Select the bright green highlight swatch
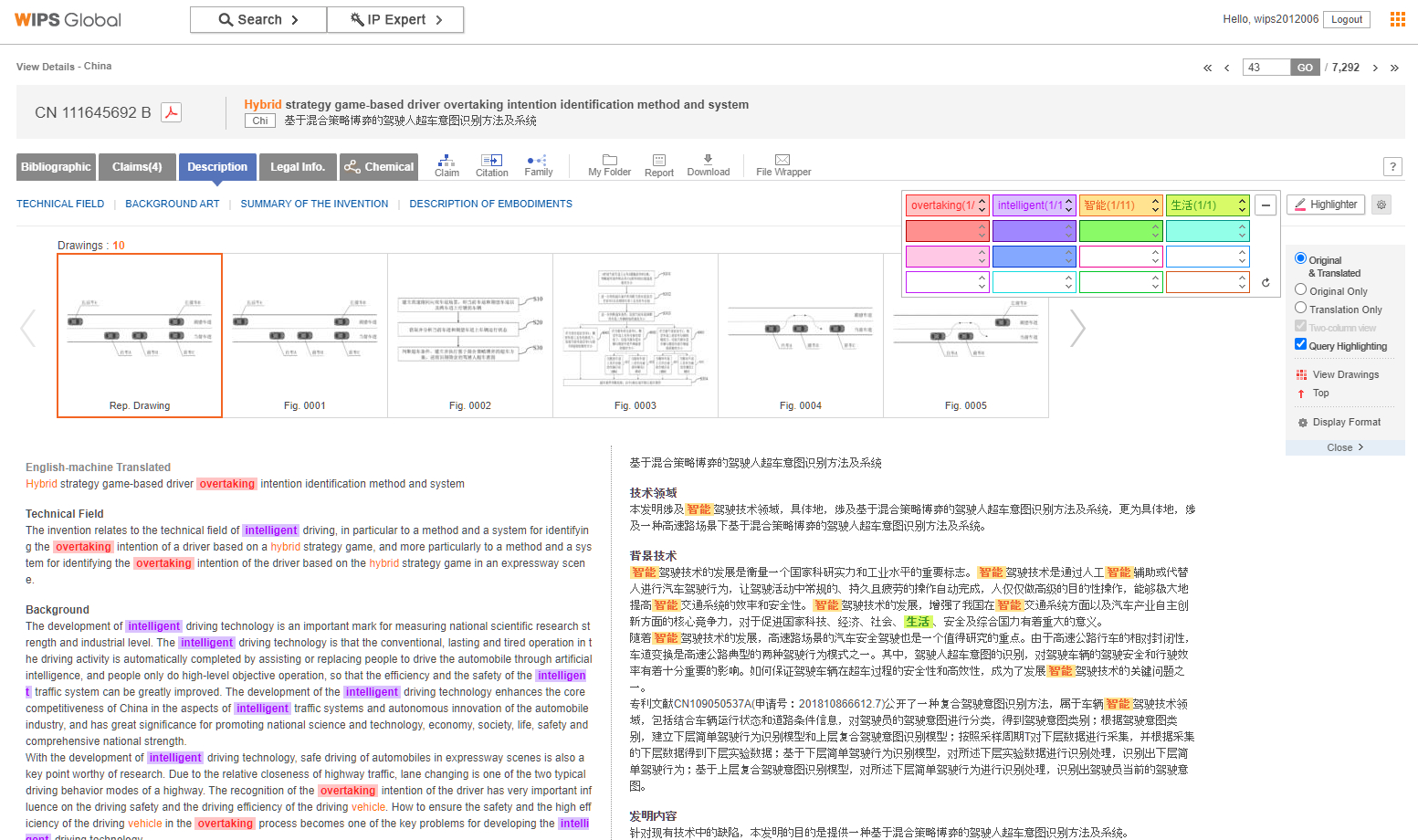The height and width of the screenshot is (840, 1418). point(1120,231)
